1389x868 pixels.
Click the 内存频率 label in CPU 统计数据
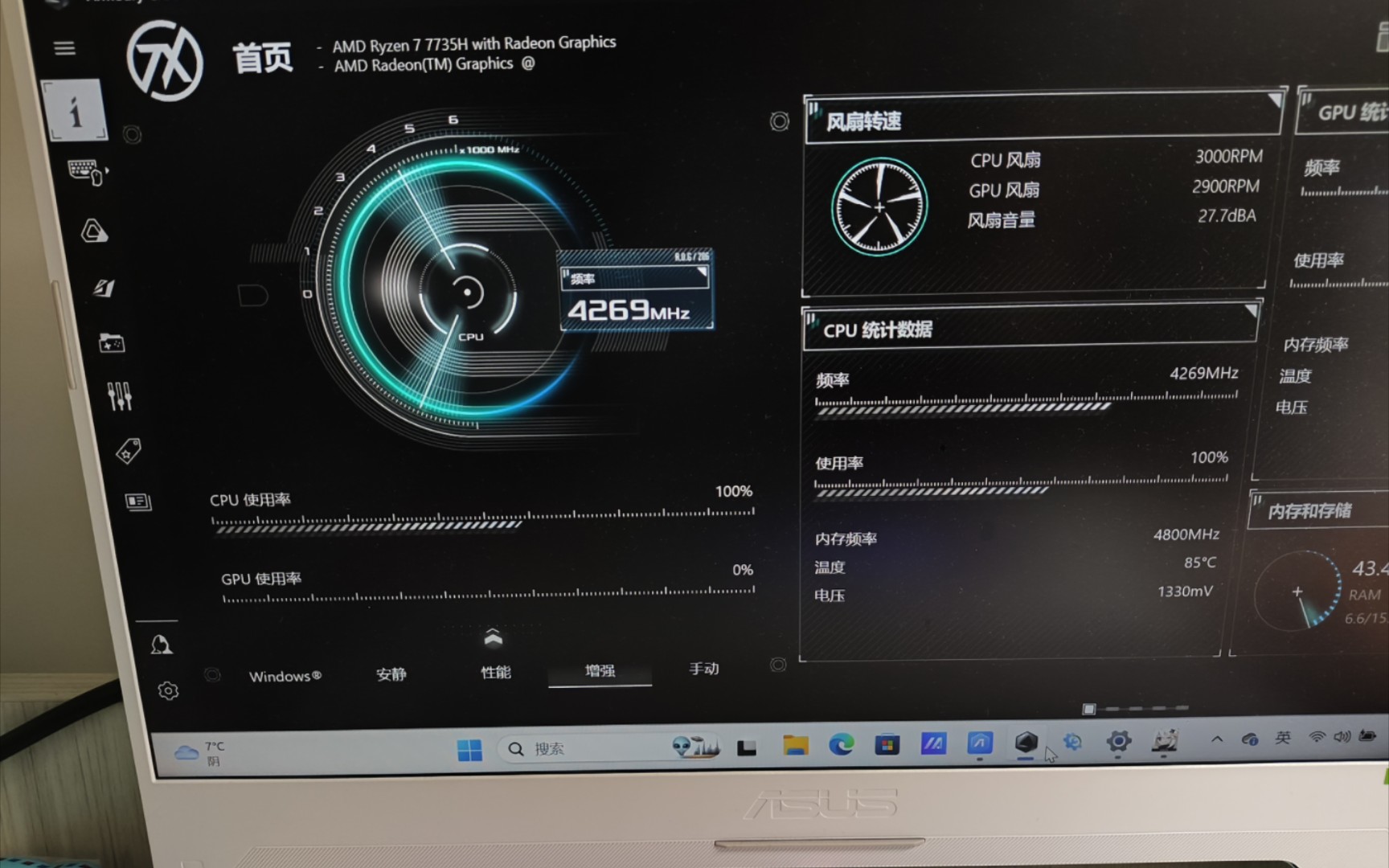(x=846, y=538)
